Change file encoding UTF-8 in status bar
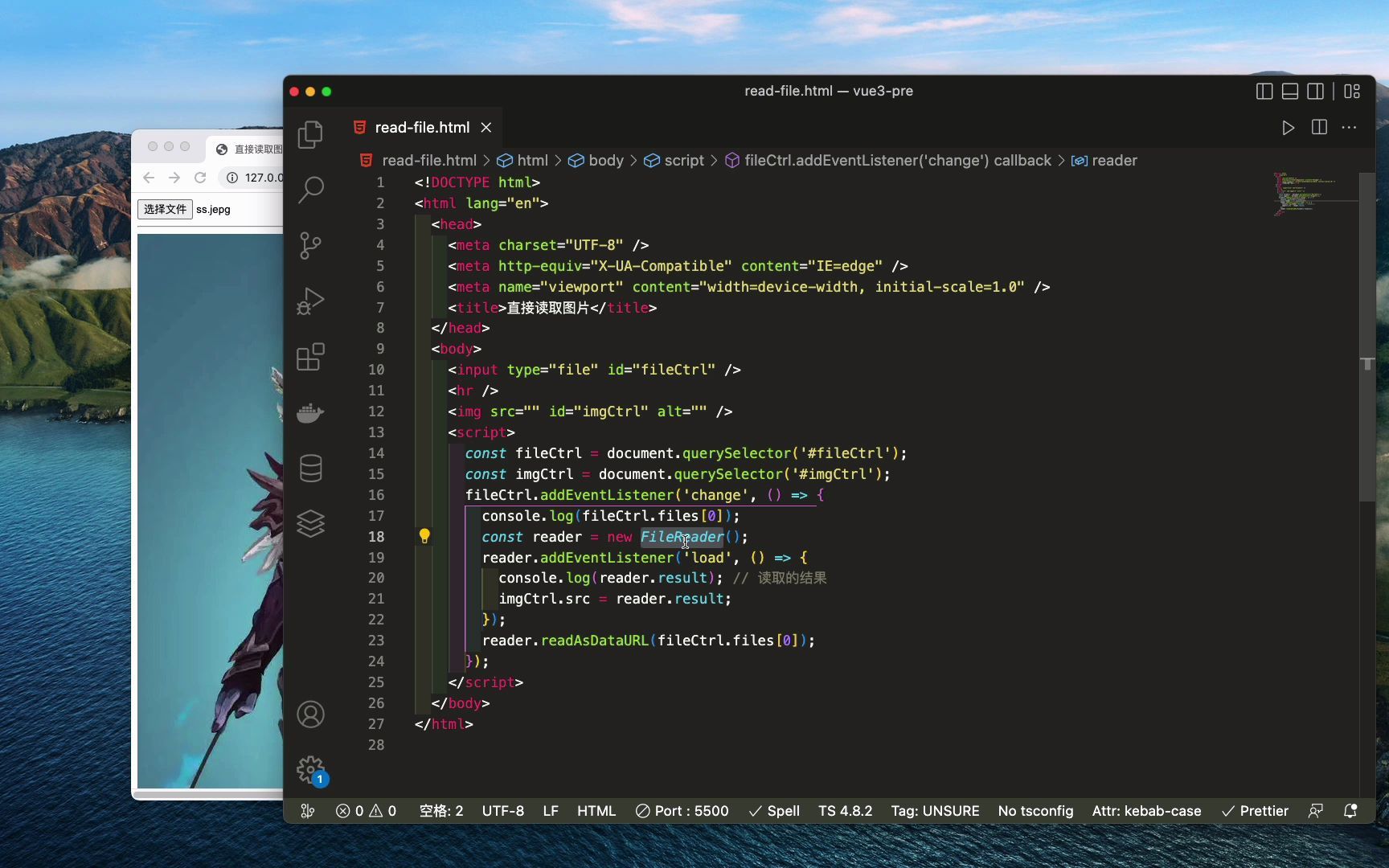The width and height of the screenshot is (1389, 868). 503,811
